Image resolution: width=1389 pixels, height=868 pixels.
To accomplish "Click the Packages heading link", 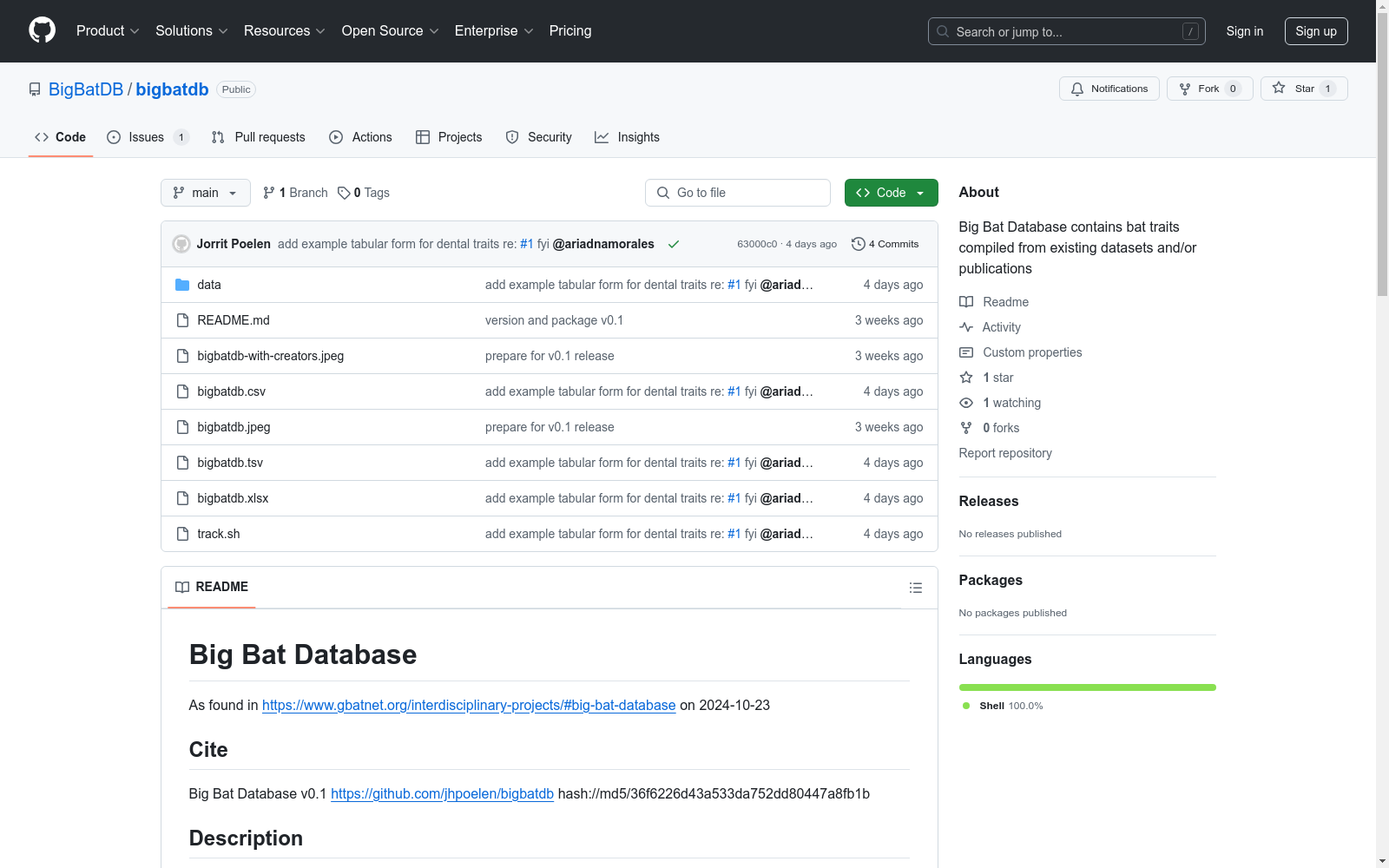I will [991, 580].
